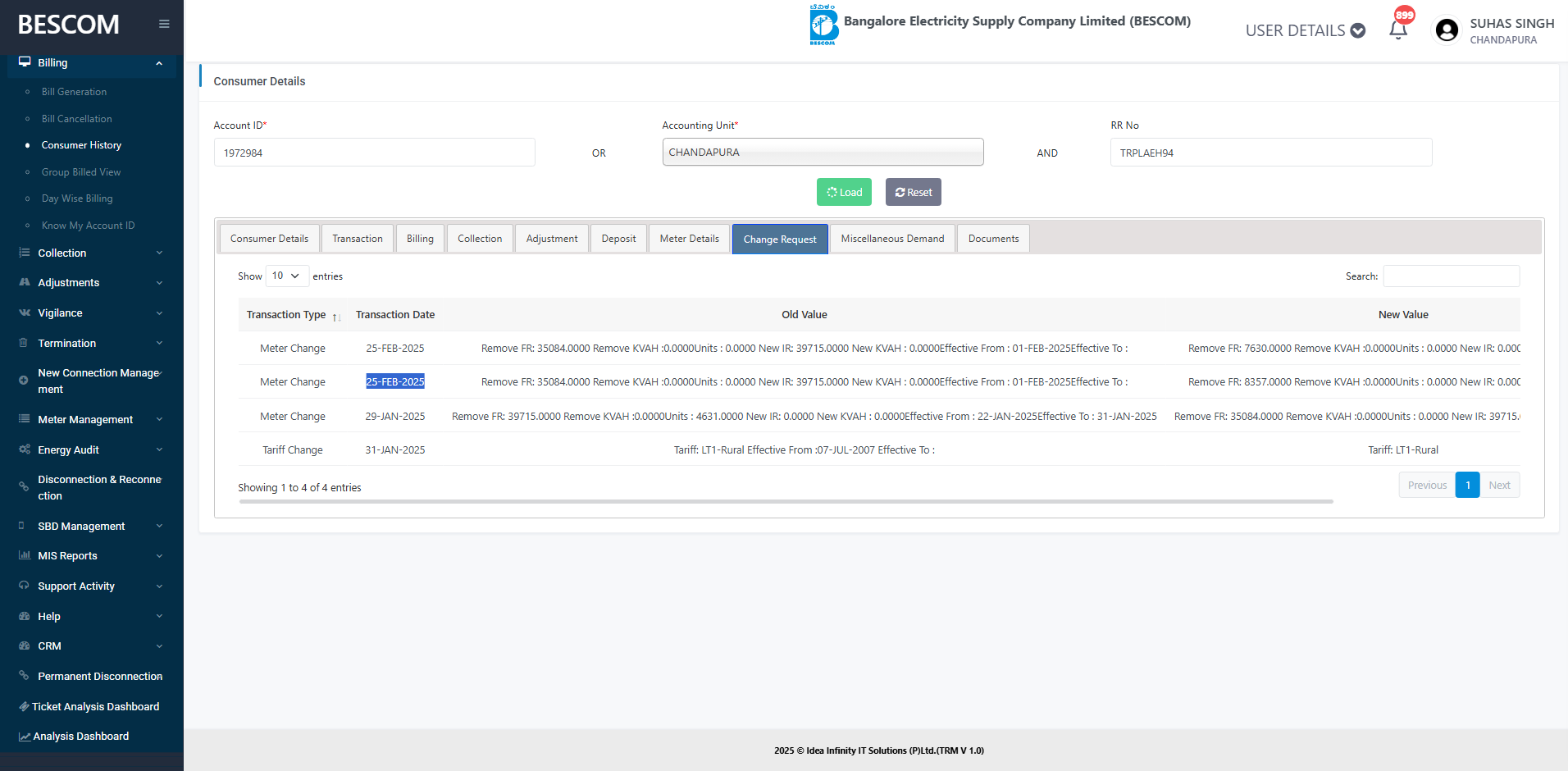Click the table Search input field
The height and width of the screenshot is (771, 1568).
(x=1451, y=276)
